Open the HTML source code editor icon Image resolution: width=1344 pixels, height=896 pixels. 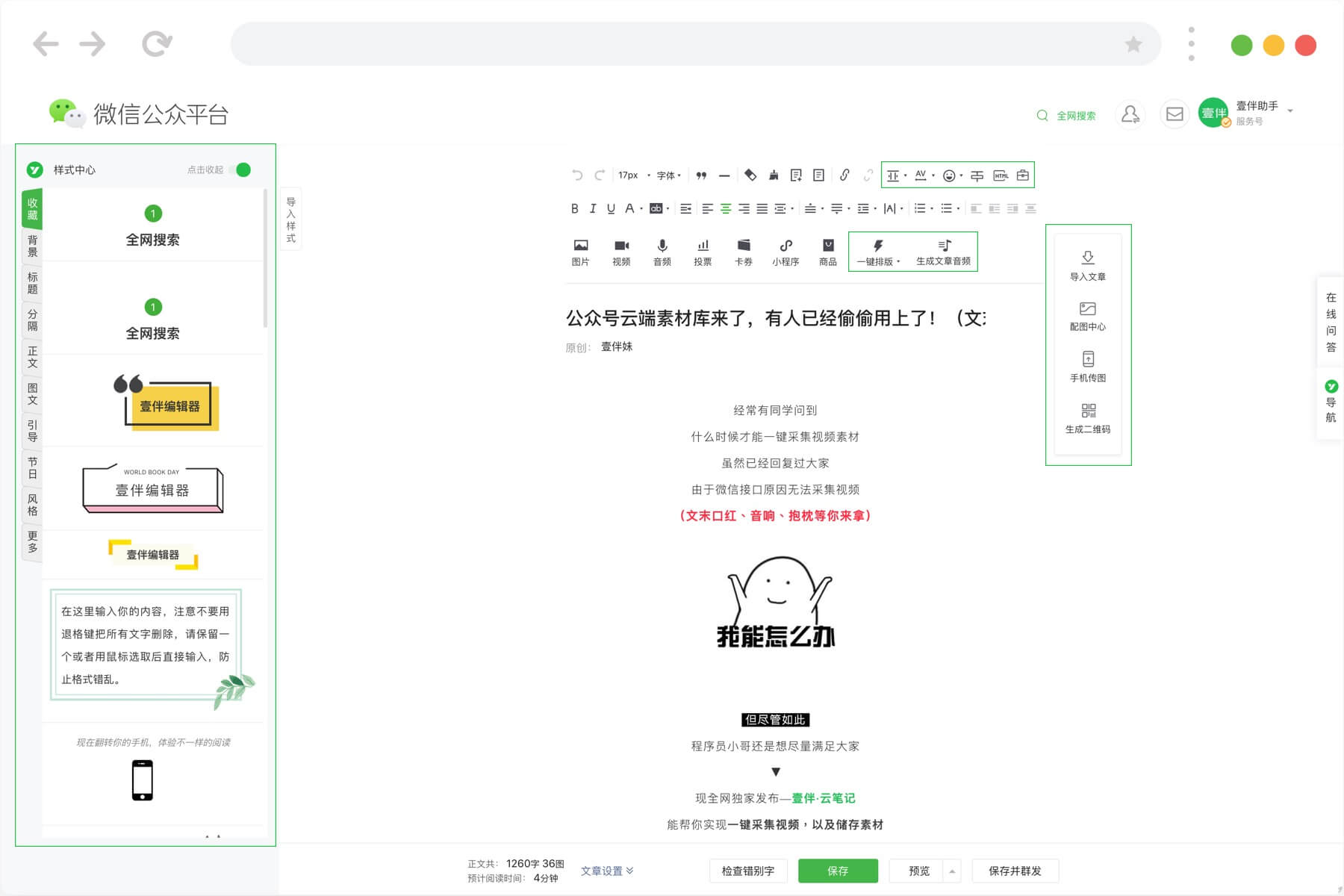pyautogui.click(x=1001, y=175)
